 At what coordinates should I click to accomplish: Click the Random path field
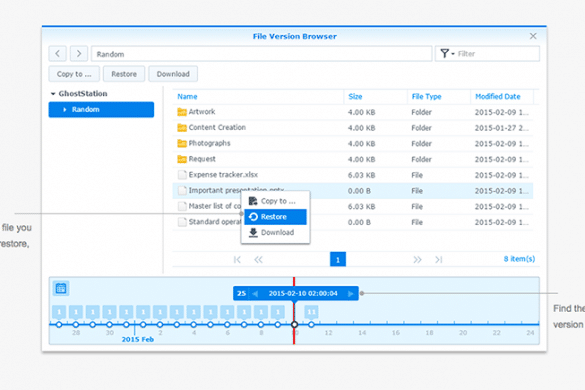(262, 54)
